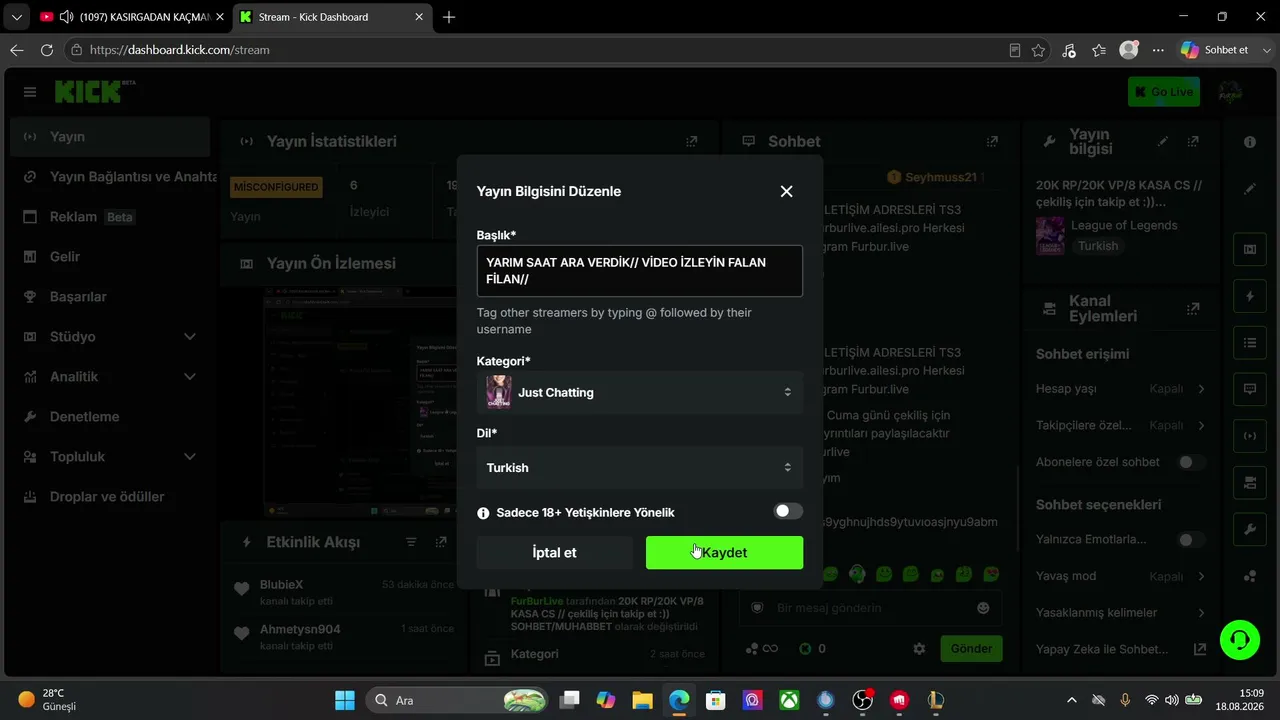Screen dimensions: 1280x720
Task: Toggle Sadece 18+ Yetişkinlere Yönelik switch
Action: tap(788, 511)
